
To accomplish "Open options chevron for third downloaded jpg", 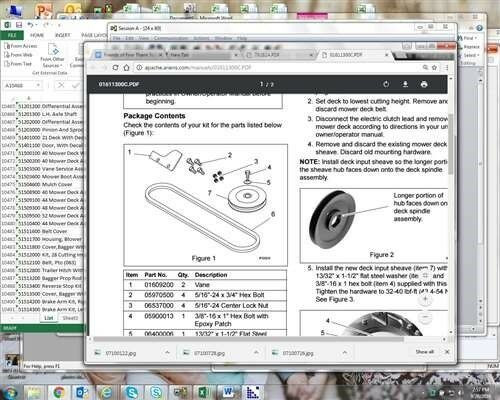I will pyautogui.click(x=345, y=352).
